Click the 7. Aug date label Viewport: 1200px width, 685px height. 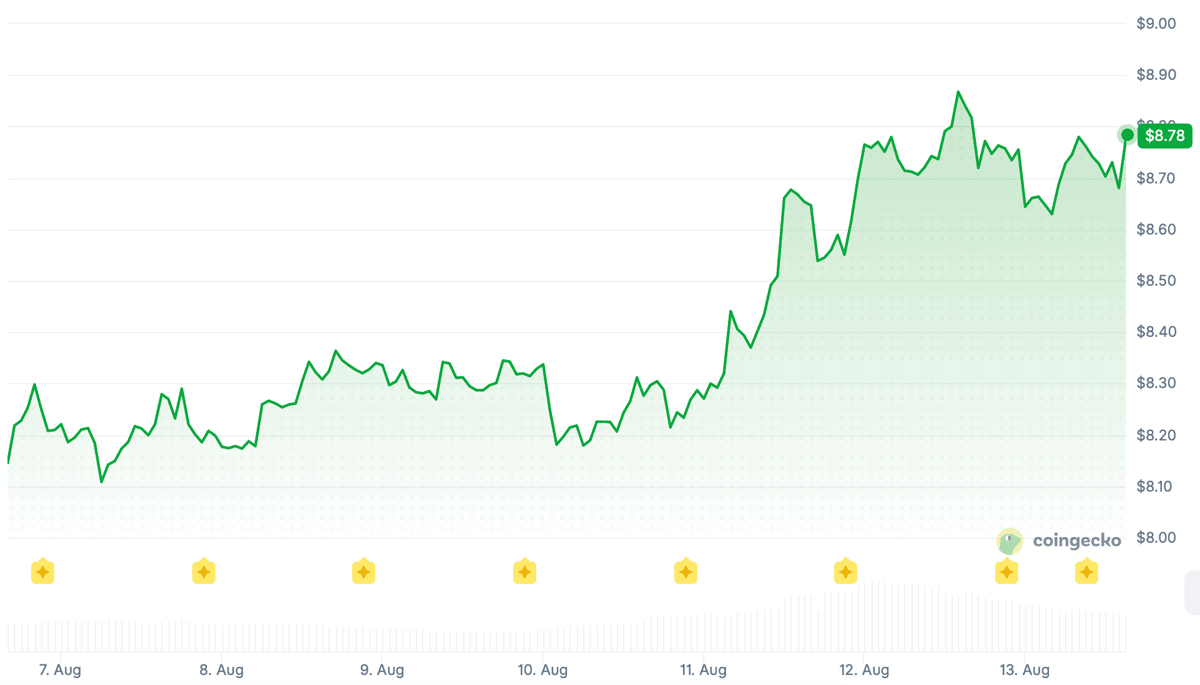pos(60,670)
